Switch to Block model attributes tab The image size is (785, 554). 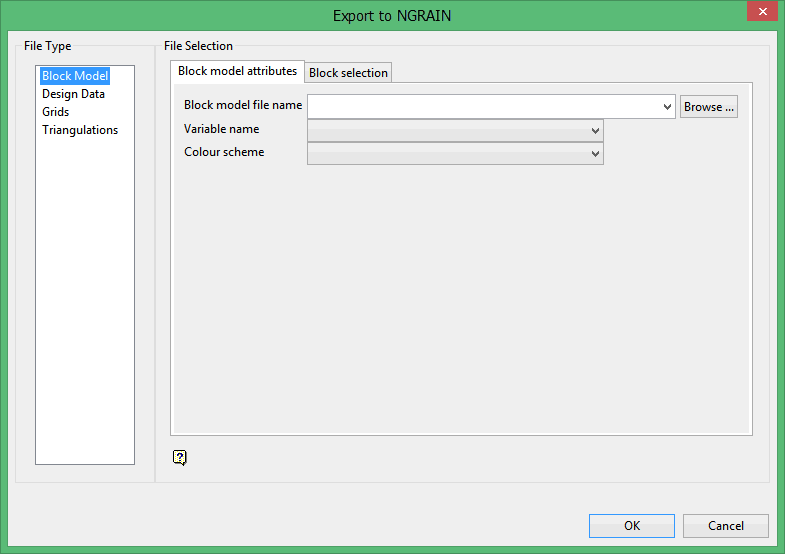tap(237, 71)
